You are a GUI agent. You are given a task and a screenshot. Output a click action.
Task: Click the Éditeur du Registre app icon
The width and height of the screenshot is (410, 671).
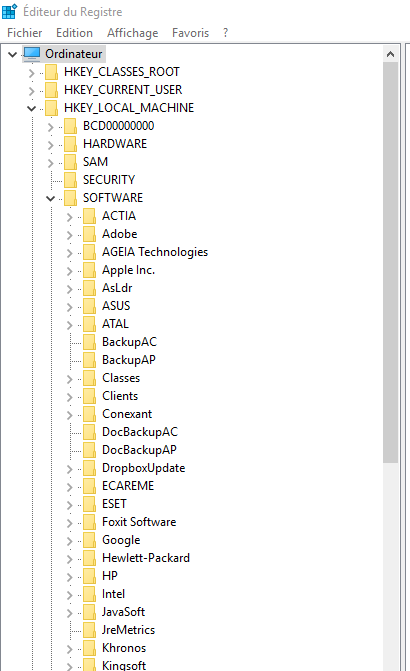10,12
